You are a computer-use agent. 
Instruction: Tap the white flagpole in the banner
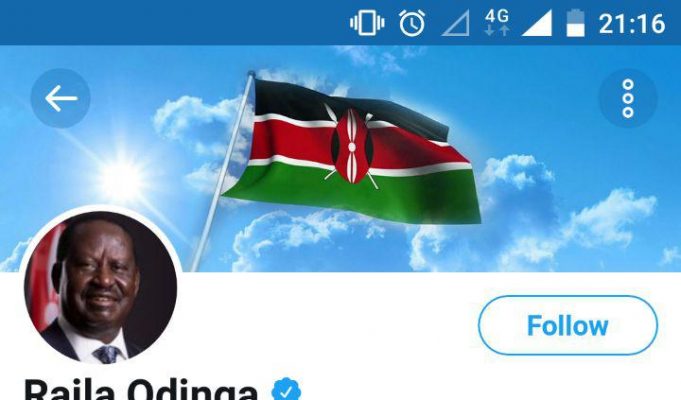(x=221, y=171)
